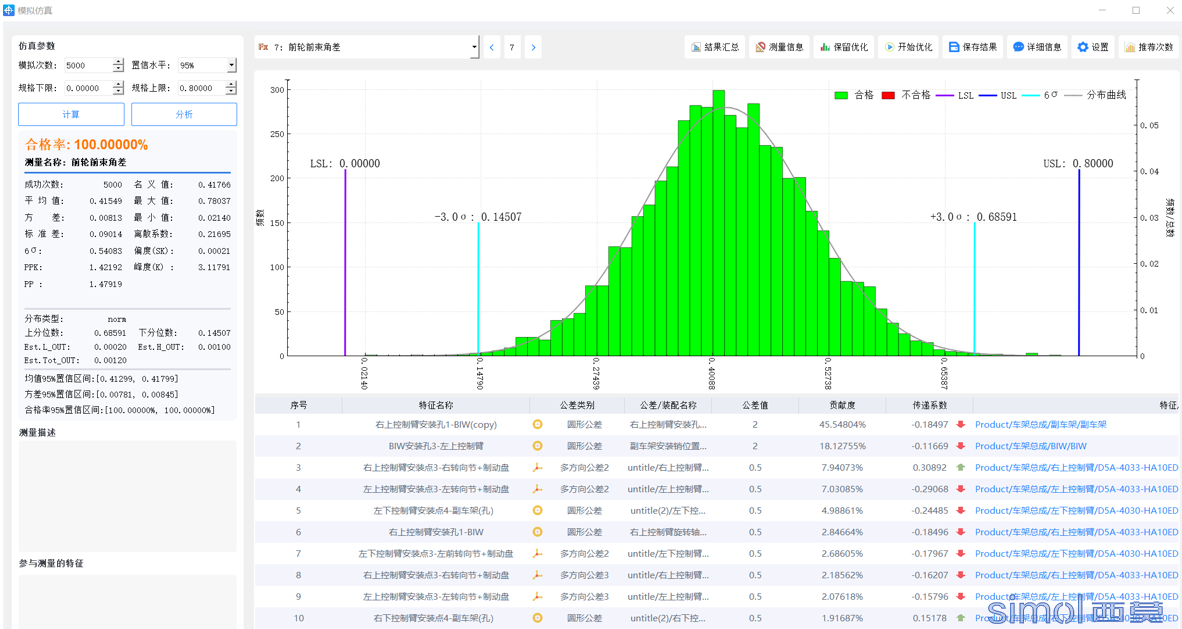This screenshot has width=1182, height=629.
Task: Go to previous measurement with left chevron
Action: [491, 47]
